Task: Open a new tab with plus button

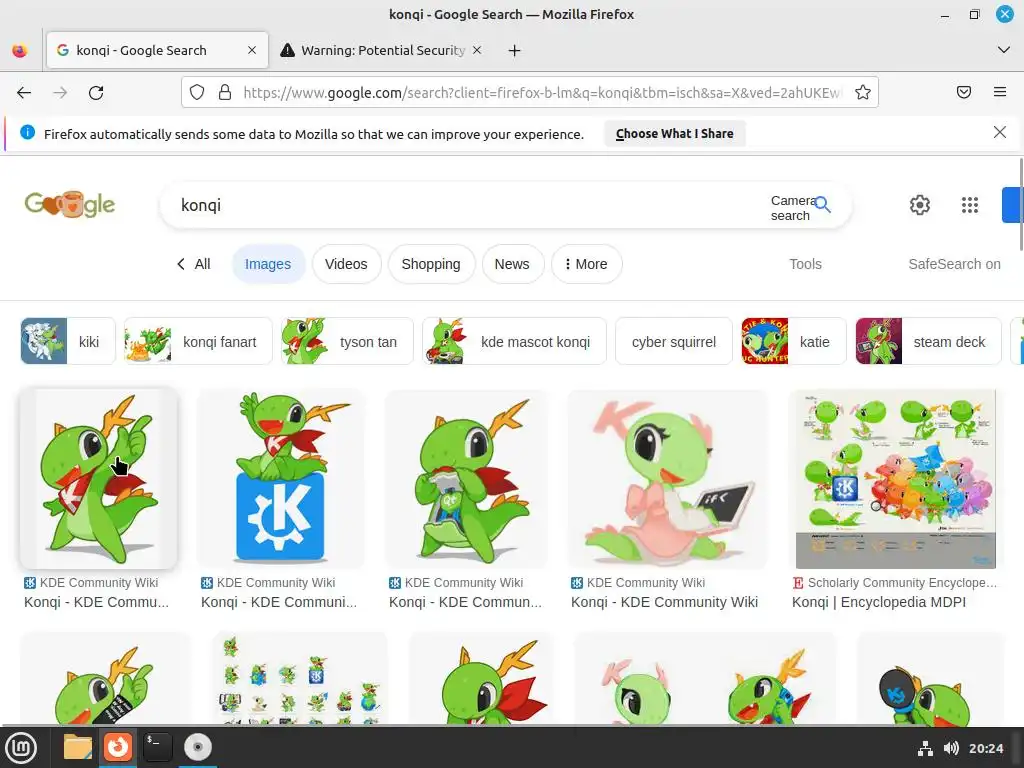Action: coord(515,50)
